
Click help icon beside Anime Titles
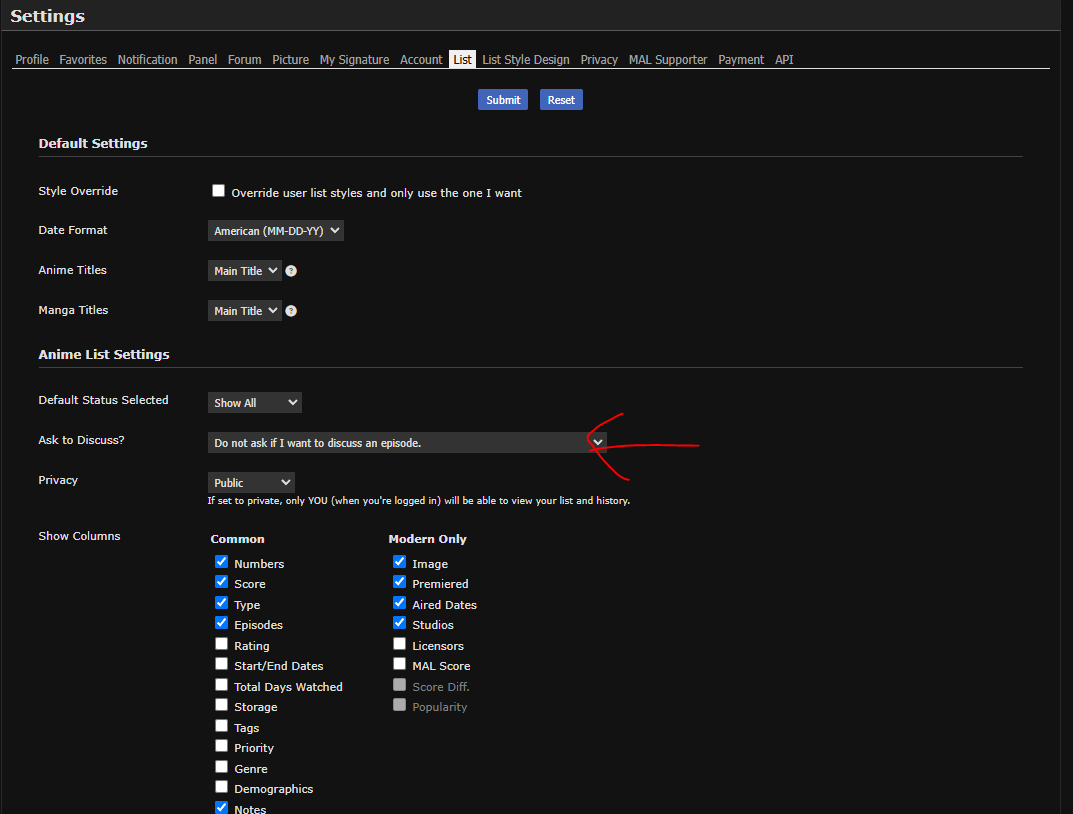[x=291, y=271]
